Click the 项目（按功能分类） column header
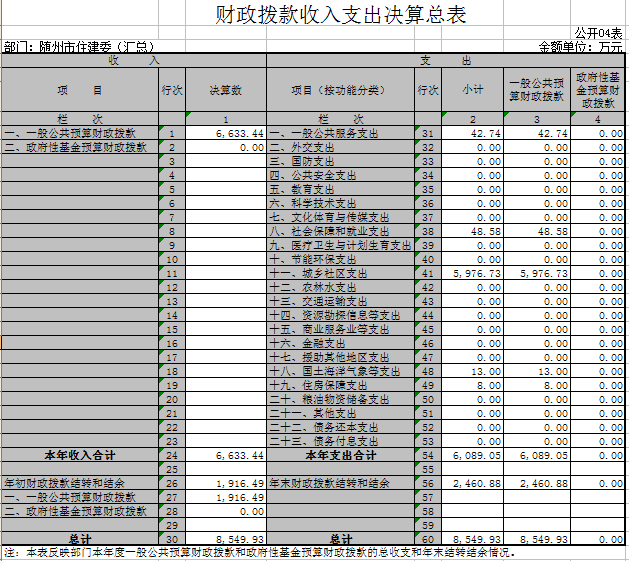 click(x=340, y=90)
